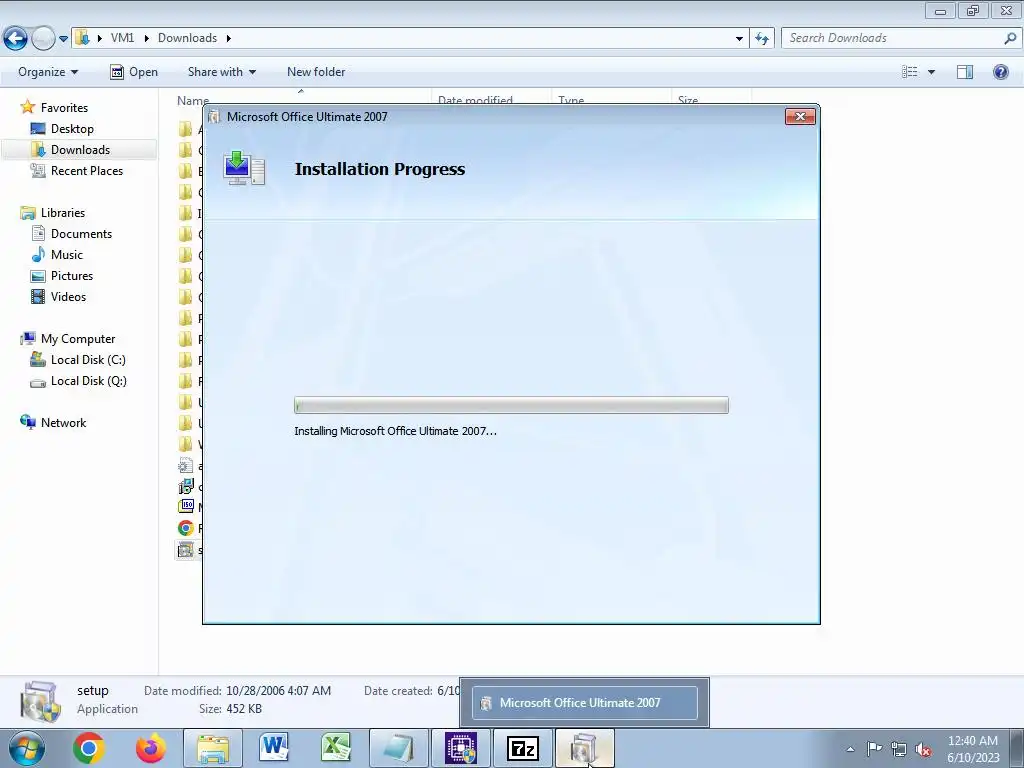Image resolution: width=1024 pixels, height=768 pixels.
Task: Open Microsoft Word from the taskbar
Action: (274, 748)
